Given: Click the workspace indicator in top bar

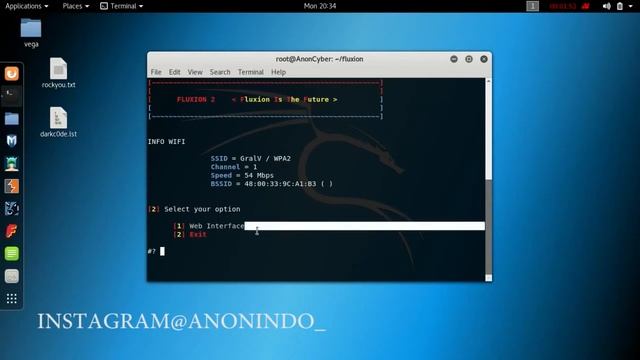Looking at the screenshot, I should (533, 6).
